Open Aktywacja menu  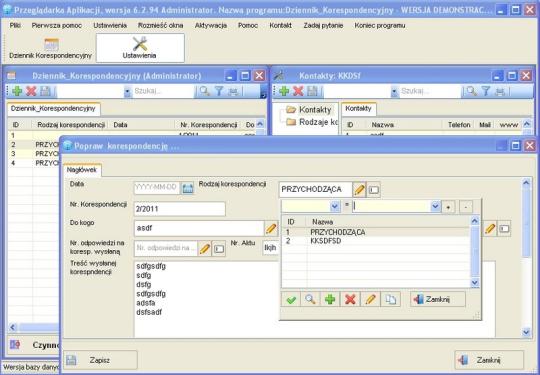[x=211, y=25]
